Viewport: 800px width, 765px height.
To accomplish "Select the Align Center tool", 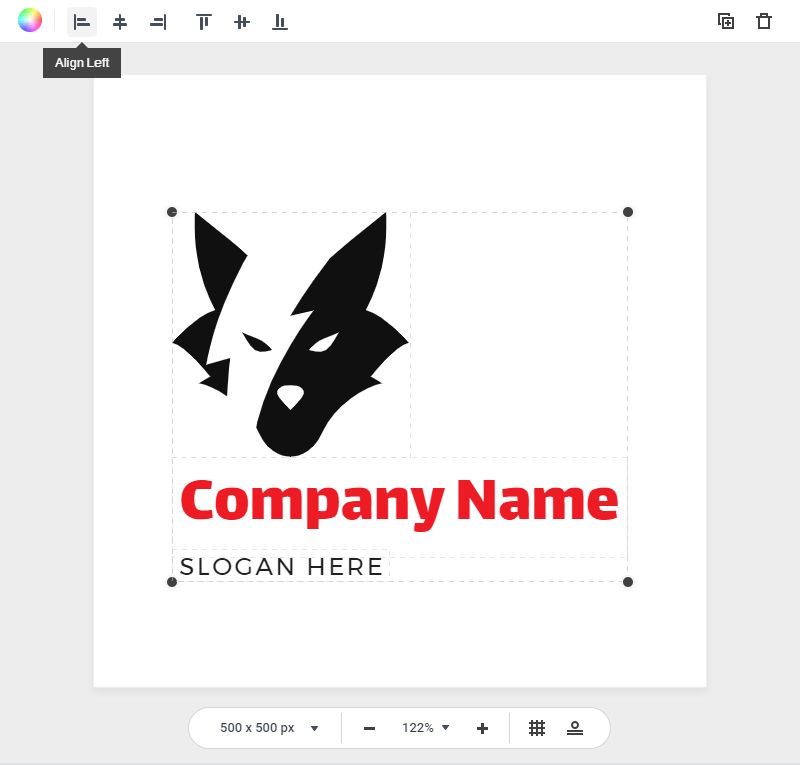I will (x=119, y=21).
